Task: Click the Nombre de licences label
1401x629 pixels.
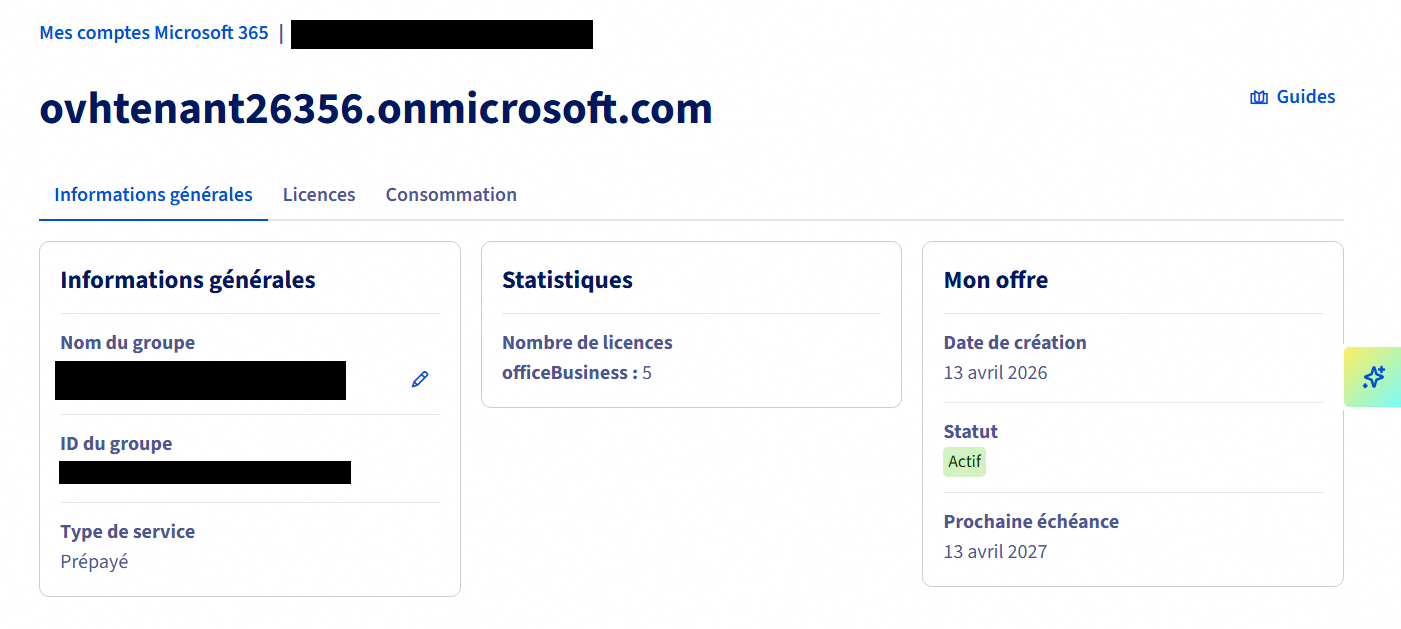Action: pos(587,343)
